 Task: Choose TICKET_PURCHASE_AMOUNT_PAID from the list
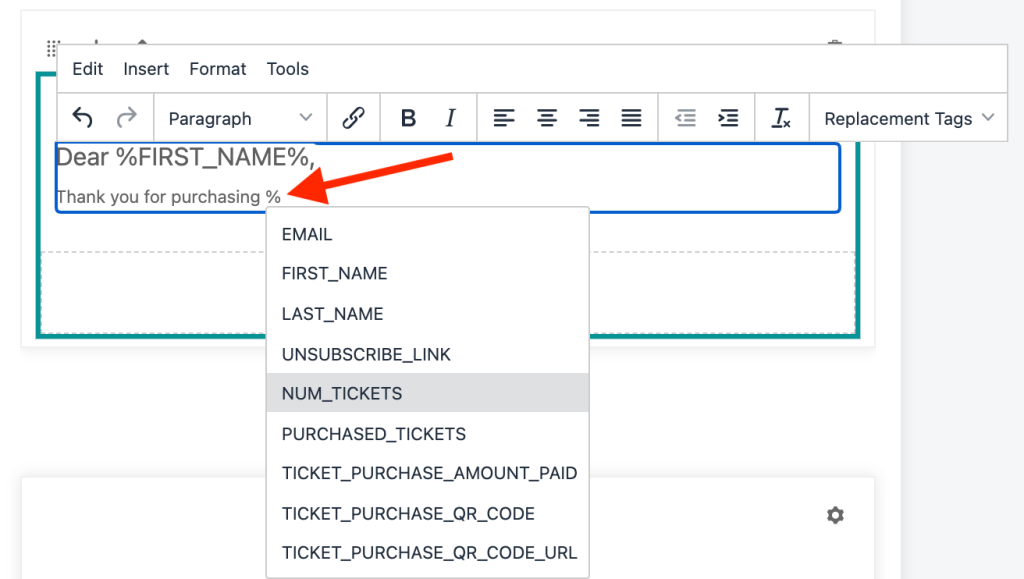tap(428, 473)
